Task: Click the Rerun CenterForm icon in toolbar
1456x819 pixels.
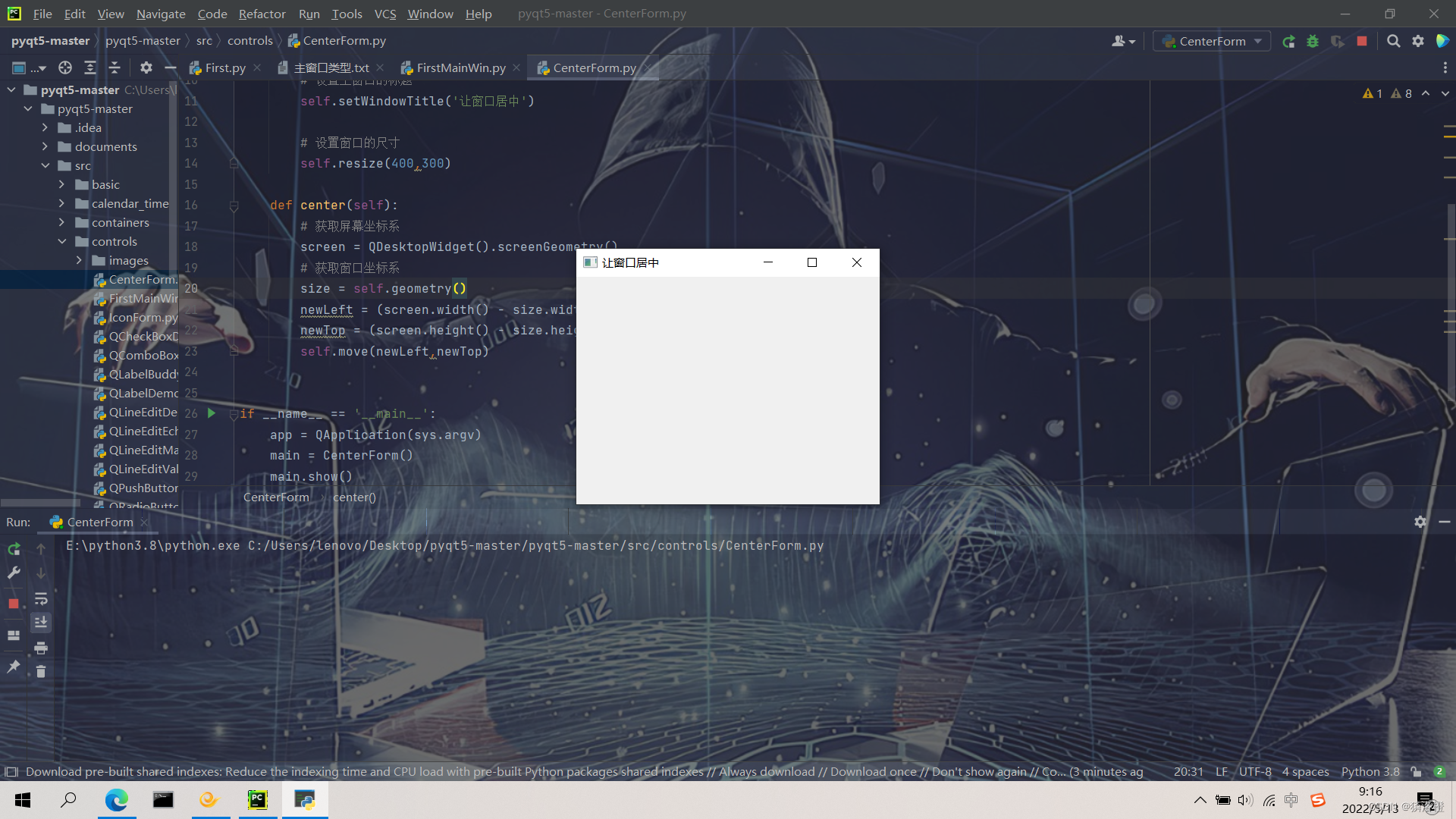Action: 1288,42
